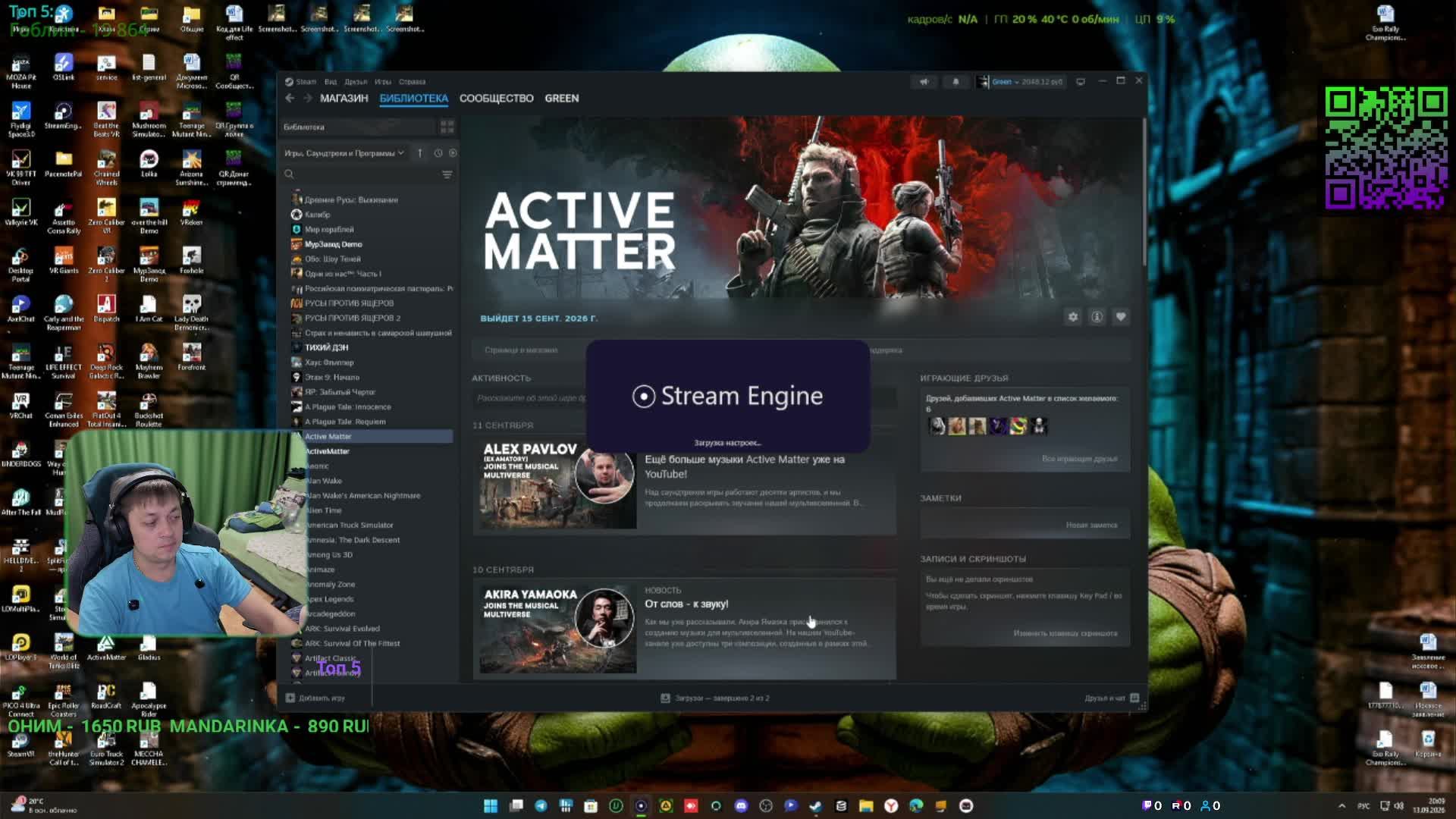The height and width of the screenshot is (819, 1456).
Task: Open File Explorer from the taskbar
Action: click(x=866, y=805)
